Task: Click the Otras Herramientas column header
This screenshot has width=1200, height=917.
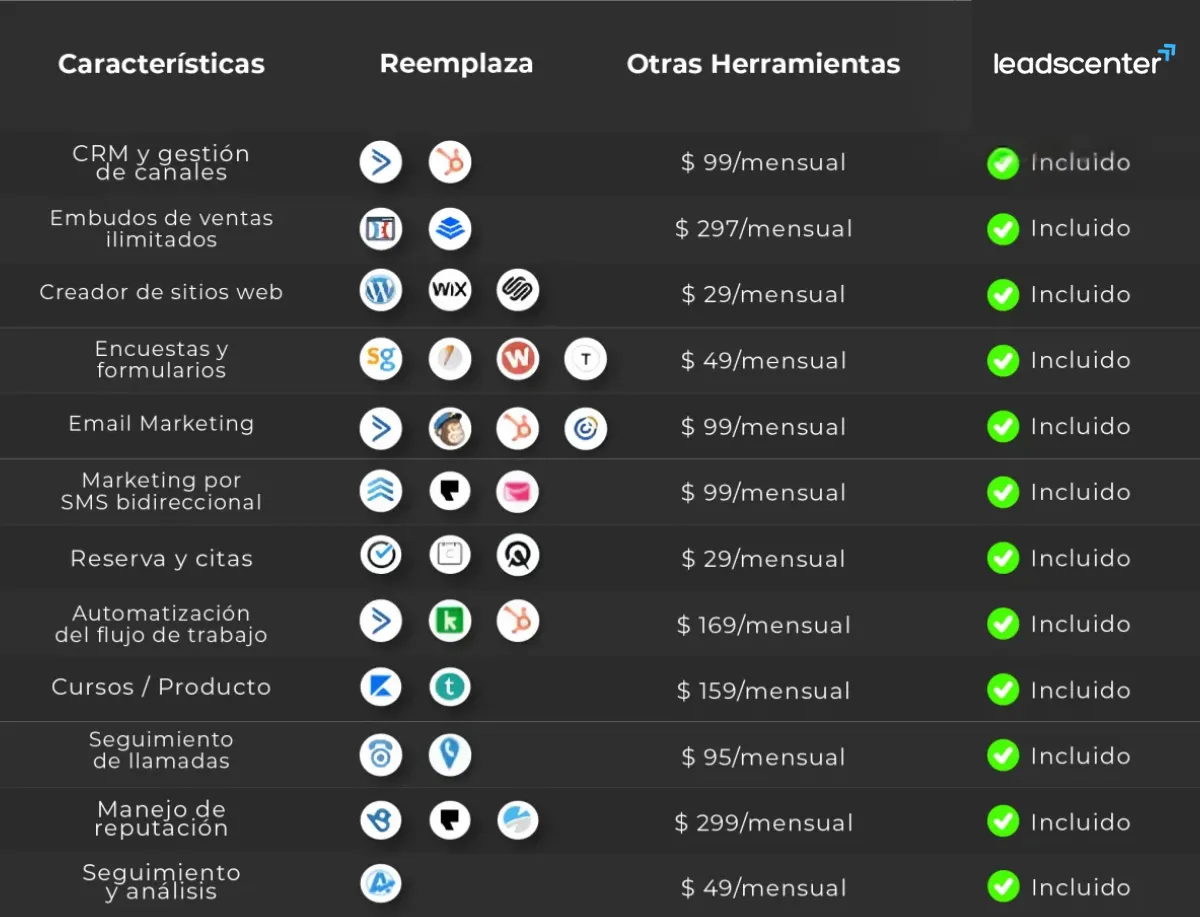Action: point(763,64)
